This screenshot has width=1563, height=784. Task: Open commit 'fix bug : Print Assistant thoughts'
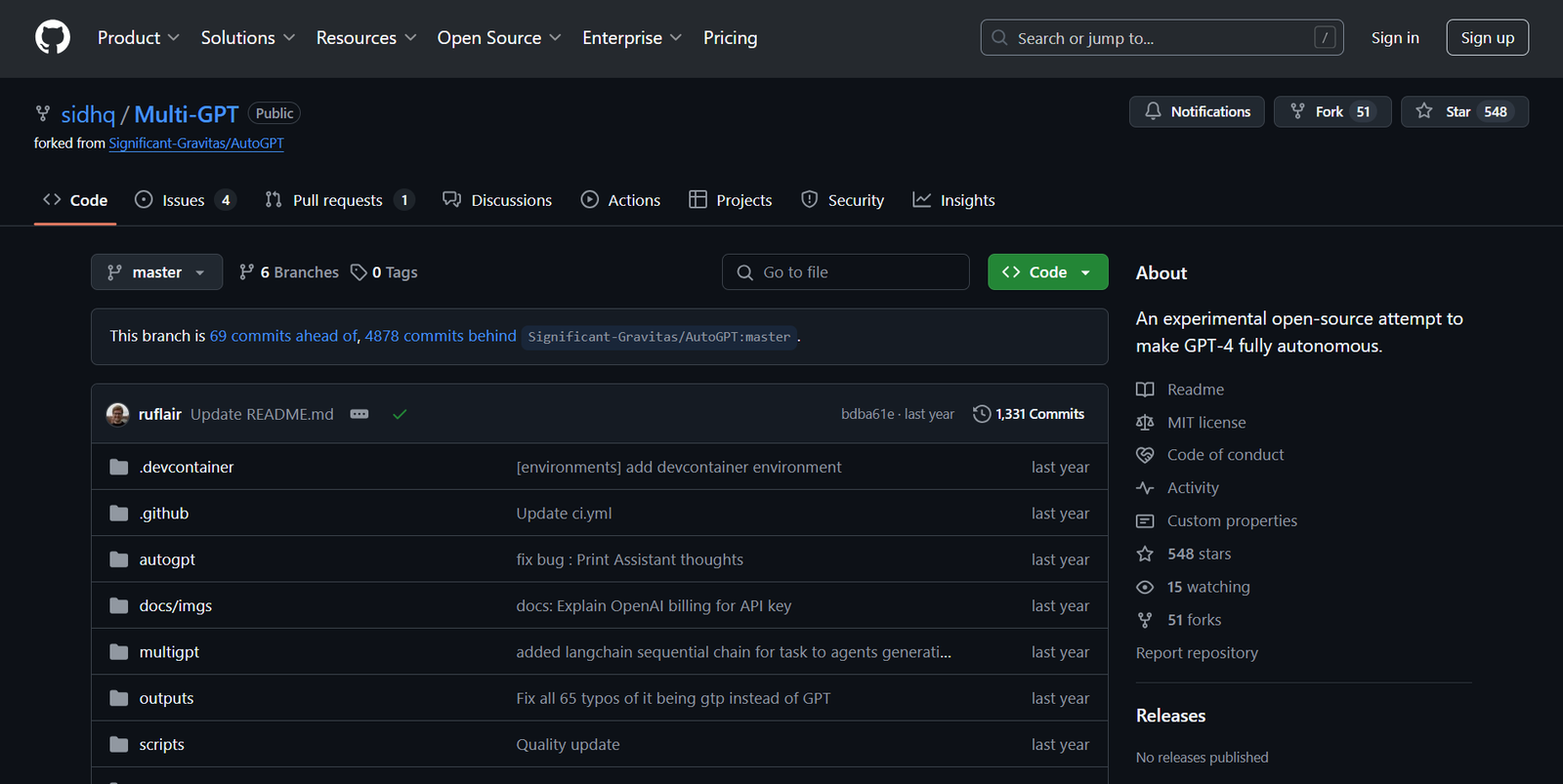pos(630,559)
